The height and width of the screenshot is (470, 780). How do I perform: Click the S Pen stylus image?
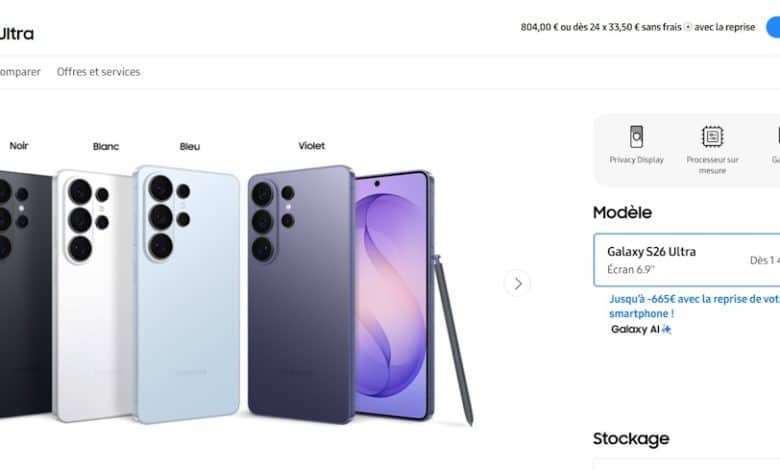452,340
